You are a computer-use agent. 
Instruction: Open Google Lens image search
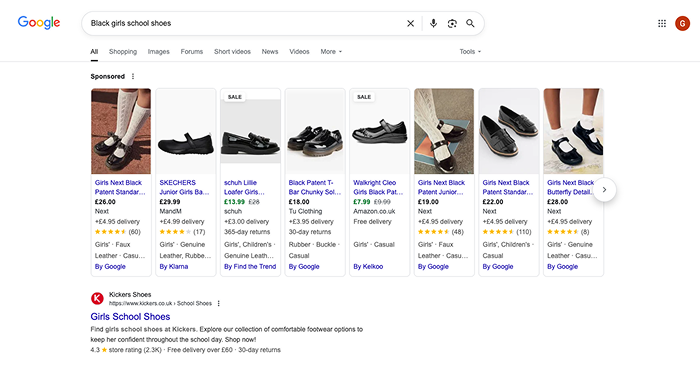452,23
